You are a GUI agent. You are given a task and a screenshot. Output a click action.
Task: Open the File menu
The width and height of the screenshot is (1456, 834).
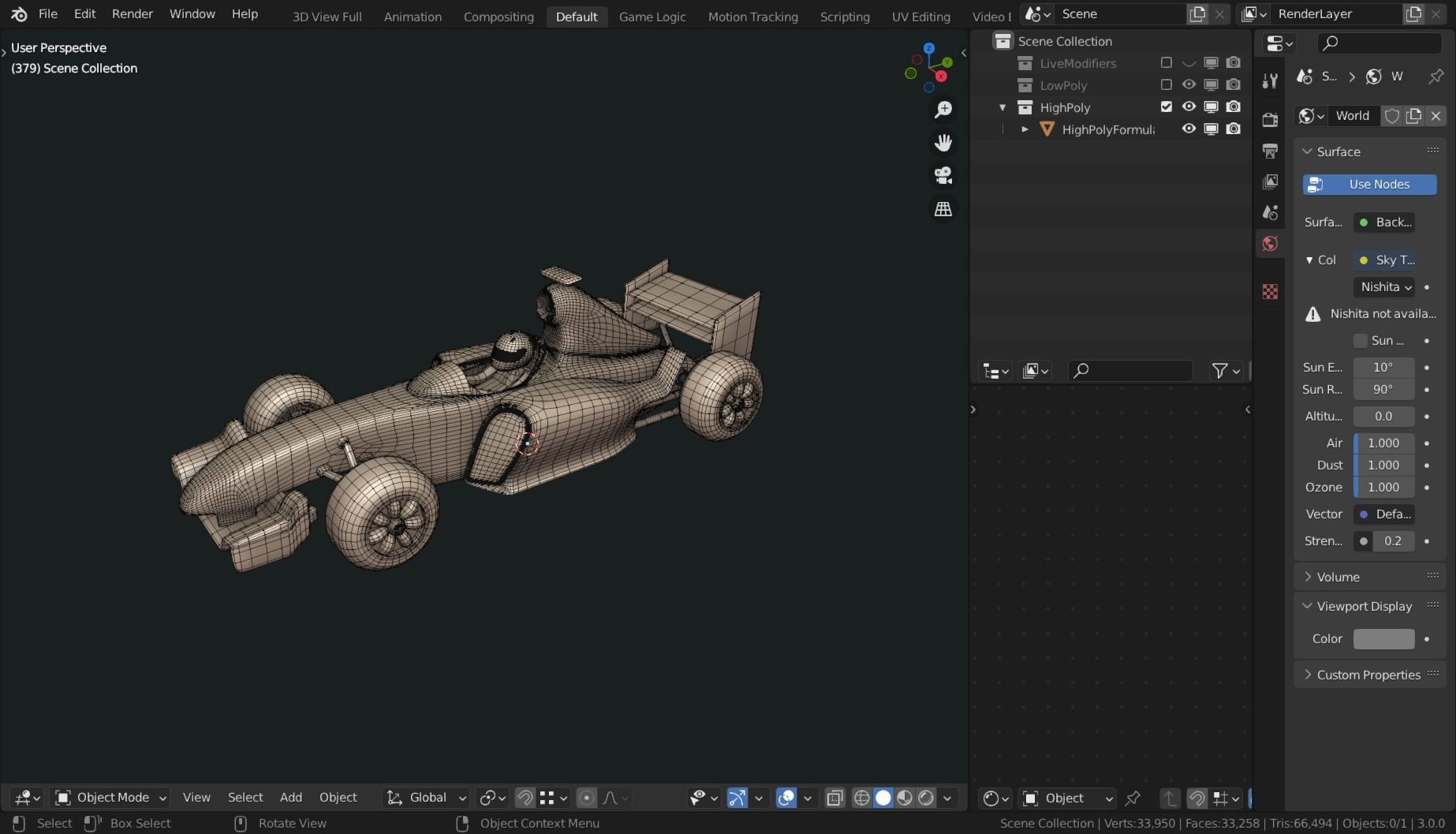pyautogui.click(x=48, y=14)
